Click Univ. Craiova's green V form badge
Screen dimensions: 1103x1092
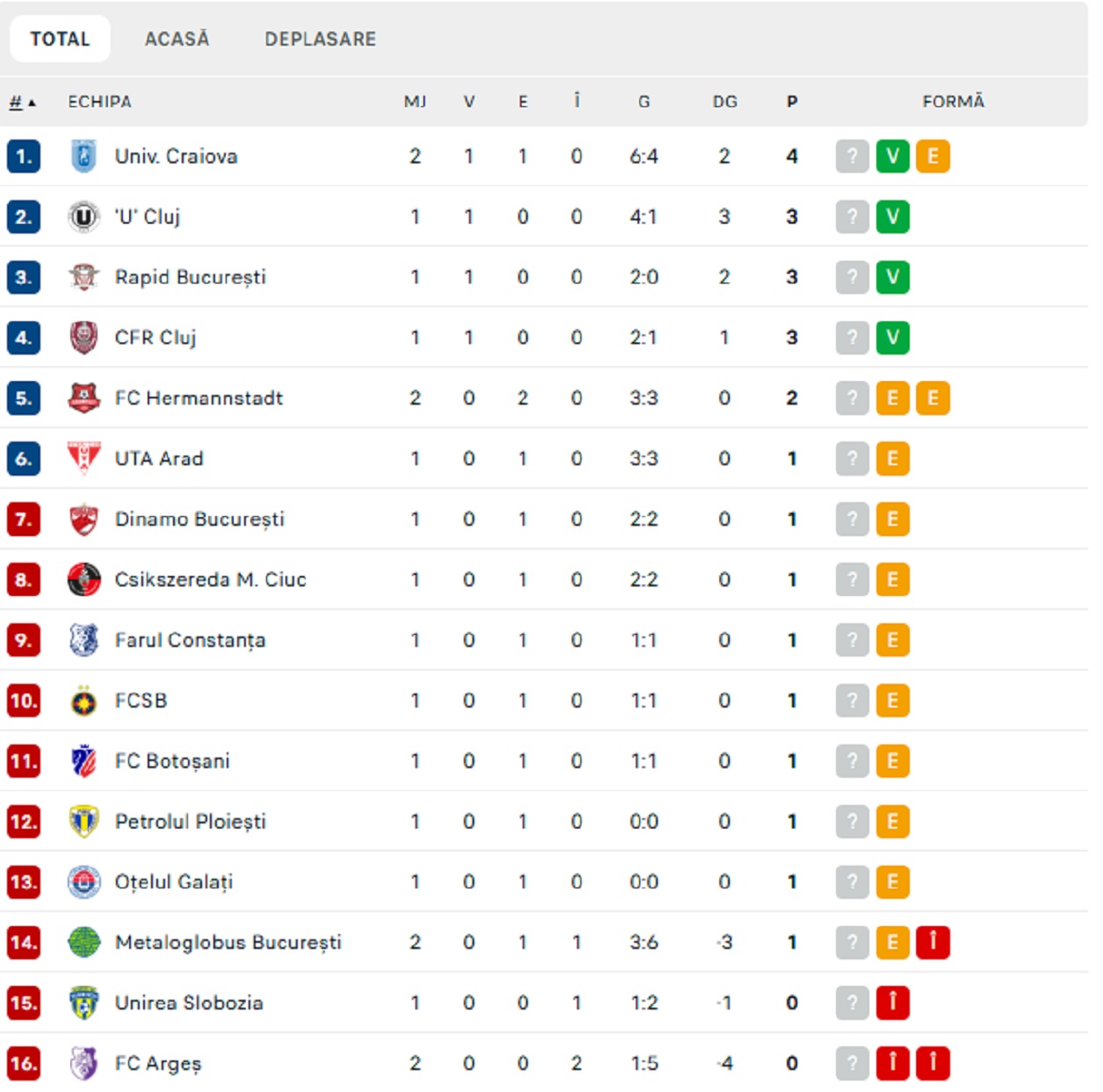click(x=892, y=156)
